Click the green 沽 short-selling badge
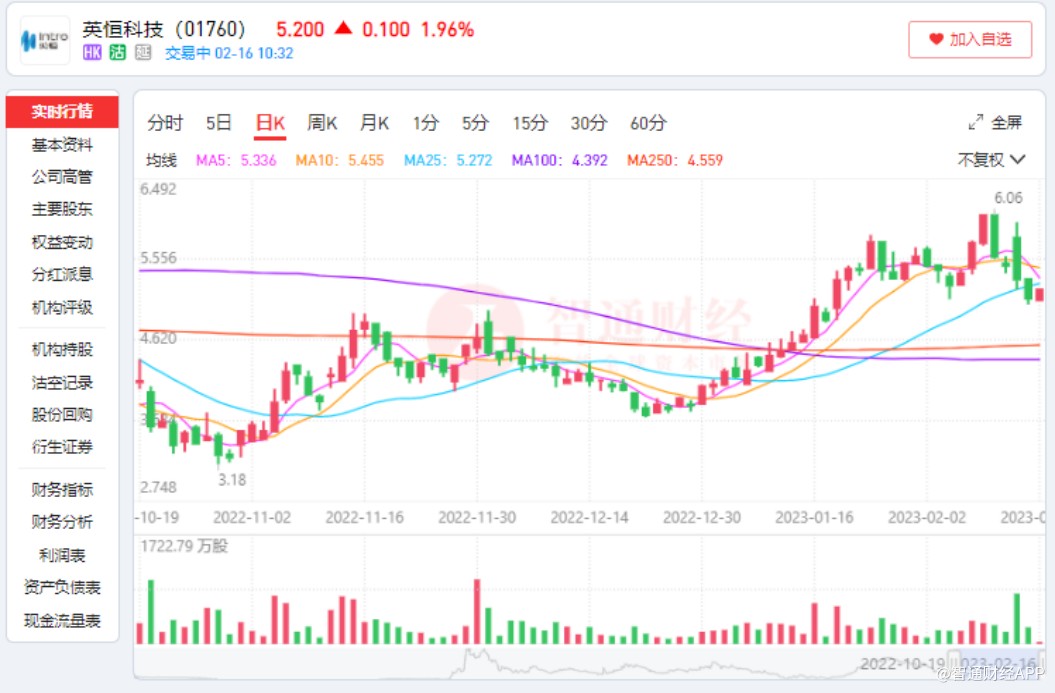The image size is (1055, 693). tap(117, 53)
